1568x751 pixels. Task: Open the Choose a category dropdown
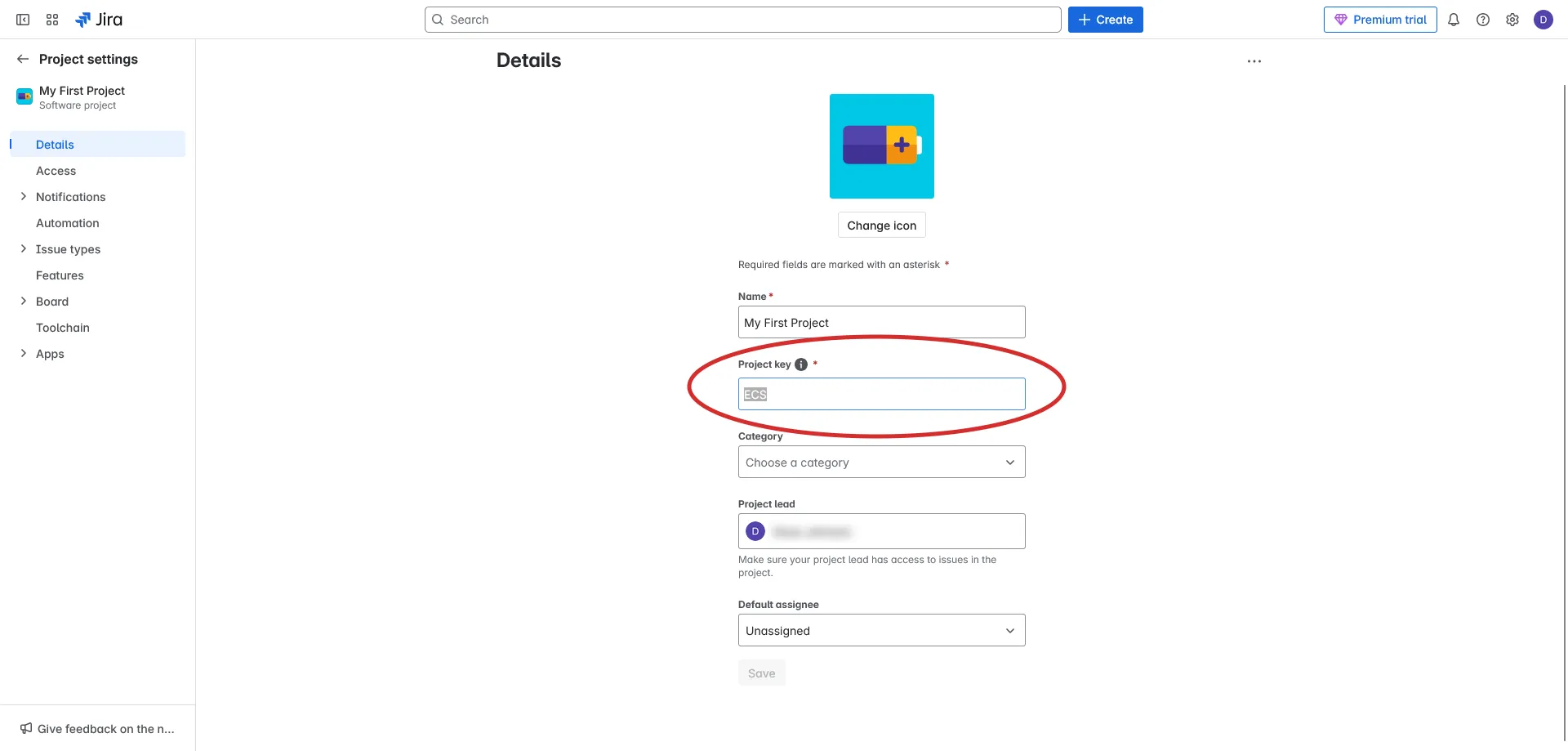pyautogui.click(x=881, y=463)
